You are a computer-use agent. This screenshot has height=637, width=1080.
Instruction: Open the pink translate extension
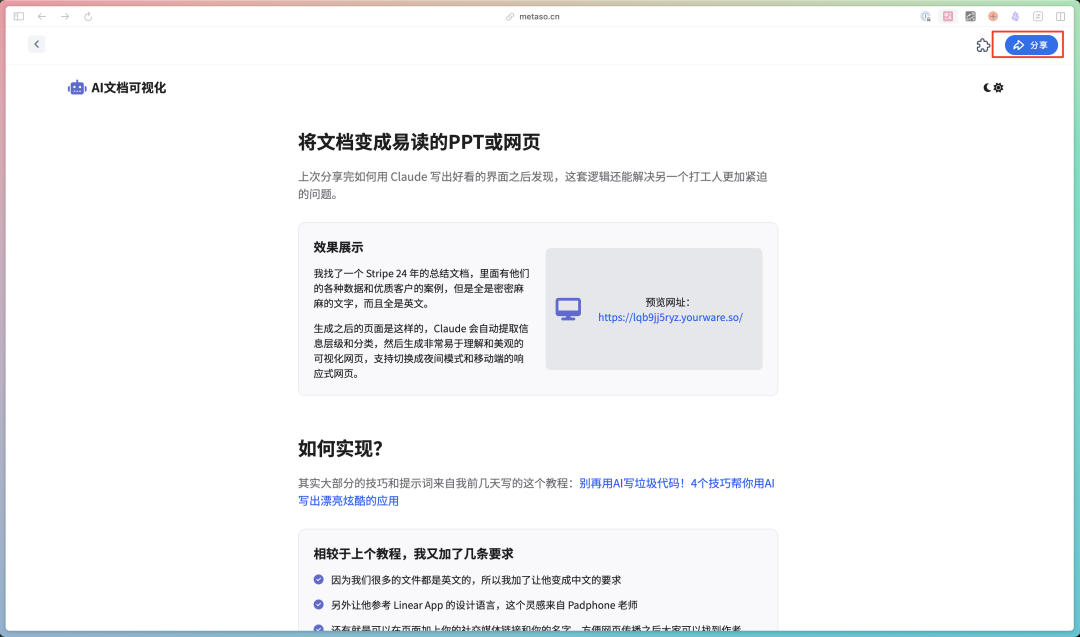948,17
